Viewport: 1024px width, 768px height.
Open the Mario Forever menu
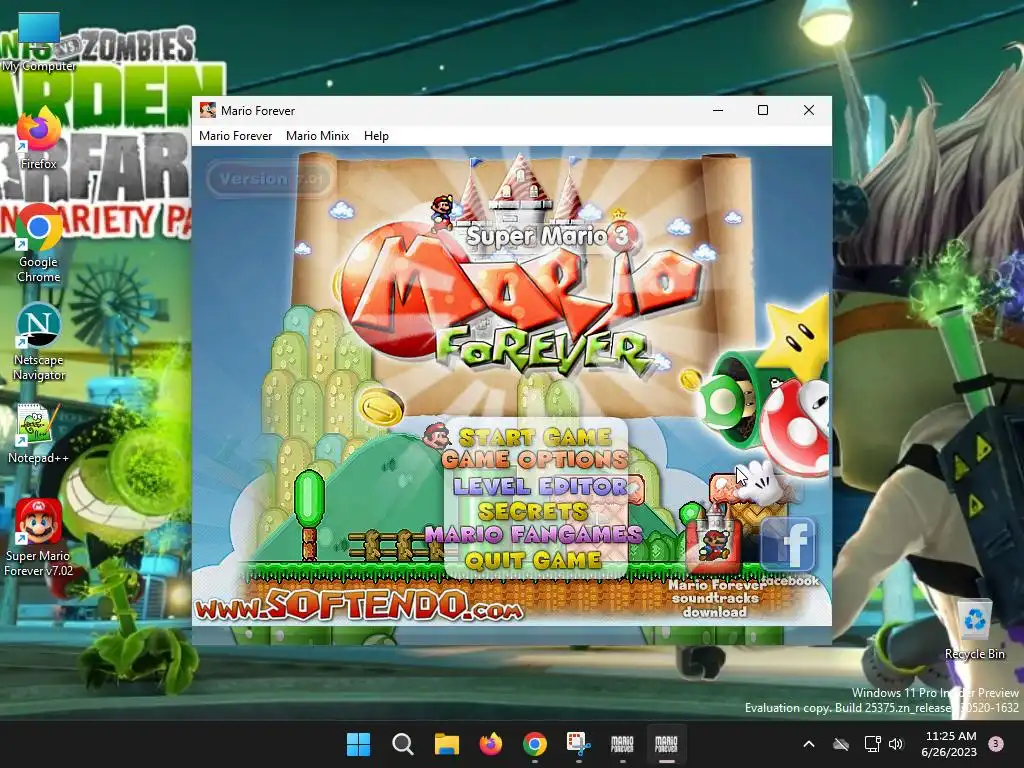[235, 136]
